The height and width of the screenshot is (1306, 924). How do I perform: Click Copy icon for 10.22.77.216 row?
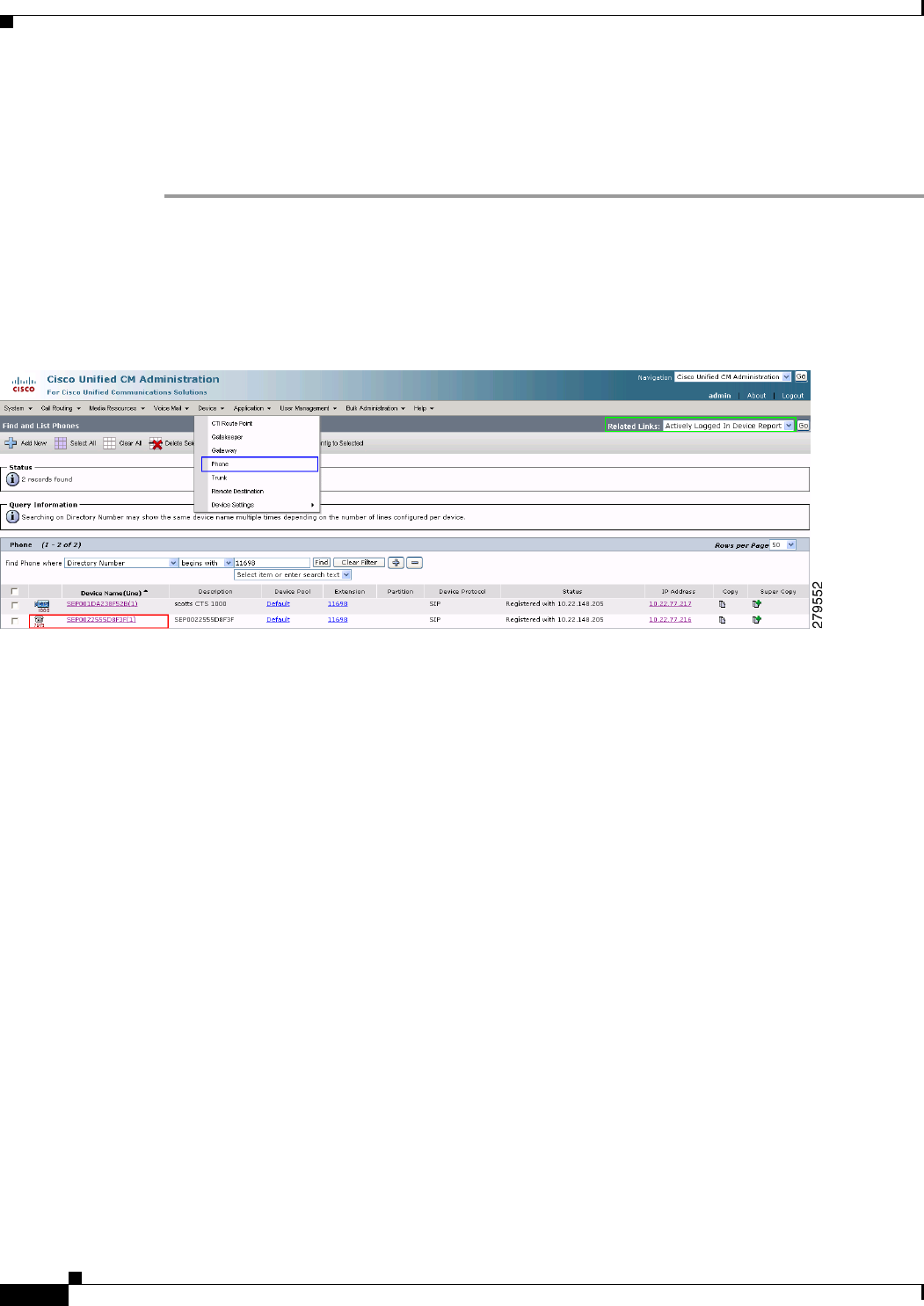point(723,620)
